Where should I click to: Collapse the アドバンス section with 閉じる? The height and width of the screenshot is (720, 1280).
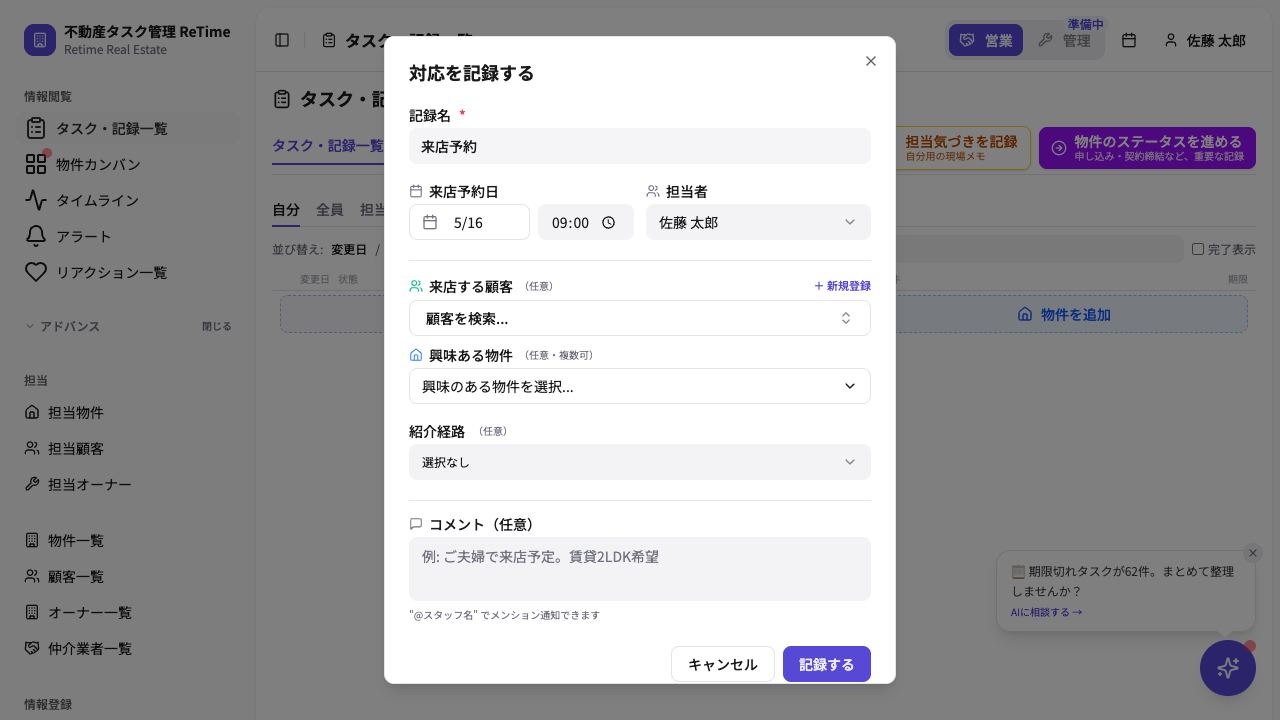click(x=216, y=326)
